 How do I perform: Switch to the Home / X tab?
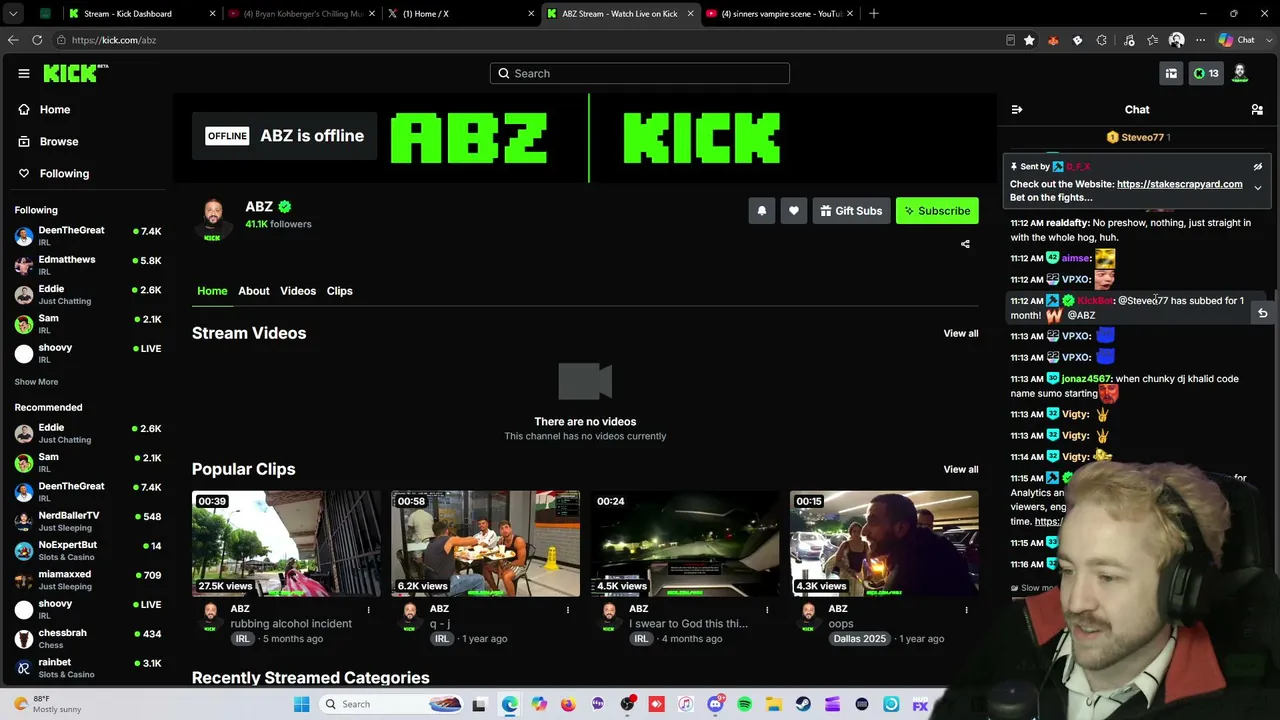(462, 14)
